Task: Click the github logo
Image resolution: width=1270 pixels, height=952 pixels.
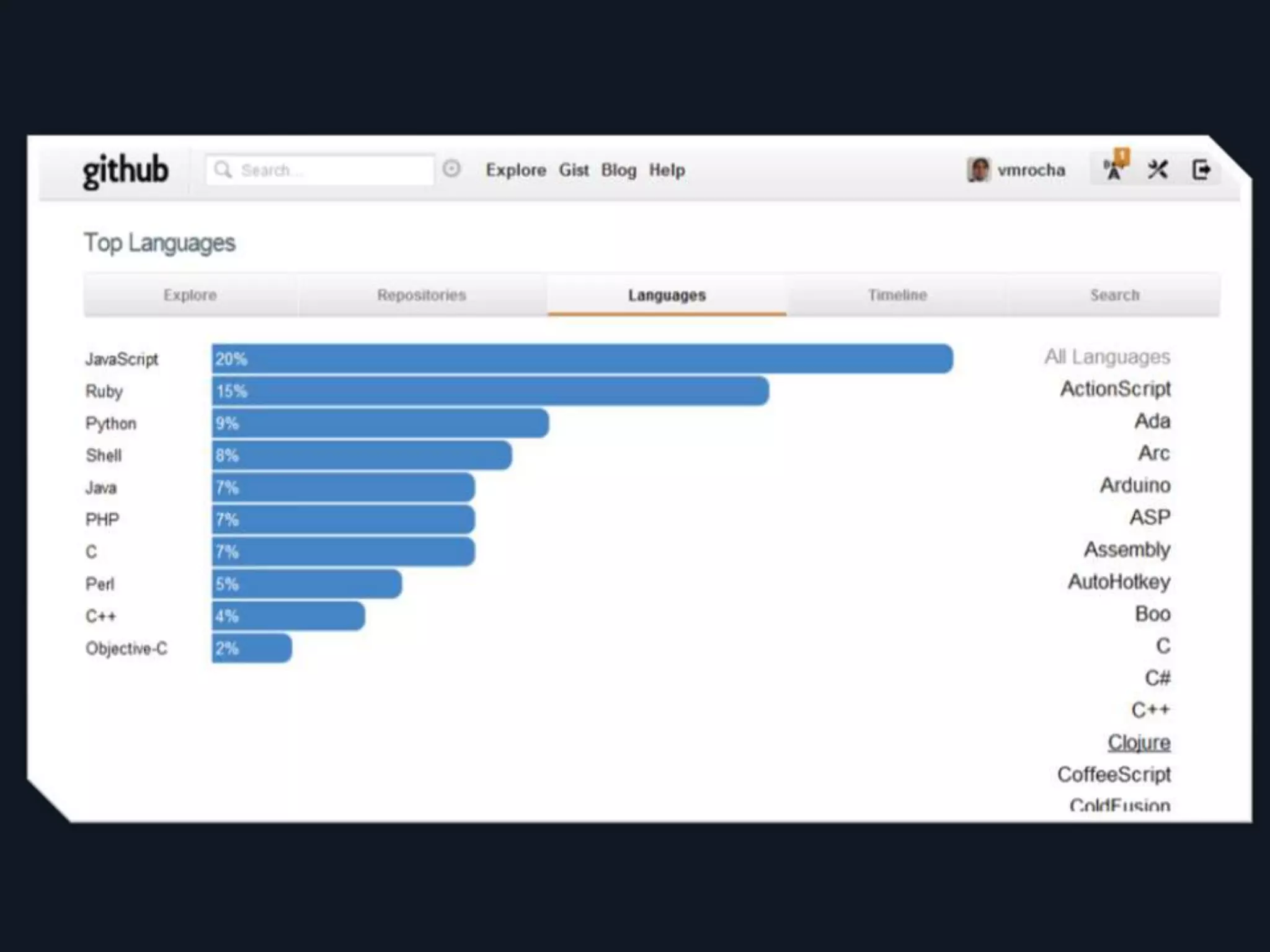Action: (x=125, y=170)
